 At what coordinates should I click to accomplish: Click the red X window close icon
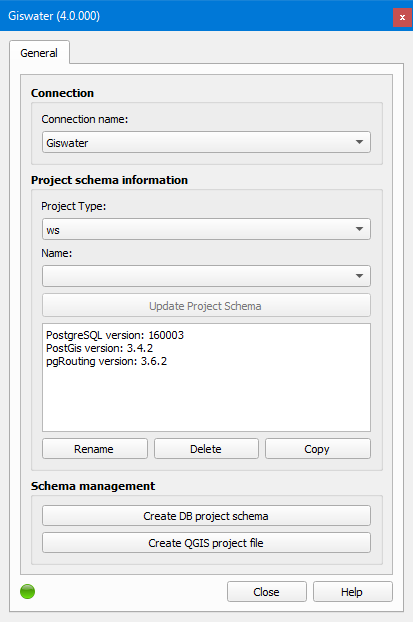coord(402,17)
